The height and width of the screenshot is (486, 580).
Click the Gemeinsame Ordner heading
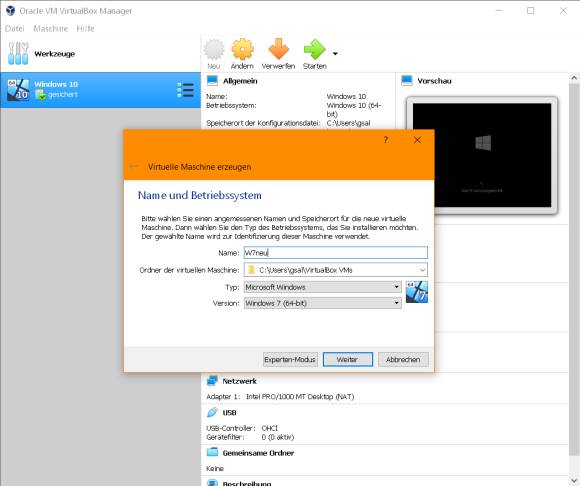tap(258, 453)
